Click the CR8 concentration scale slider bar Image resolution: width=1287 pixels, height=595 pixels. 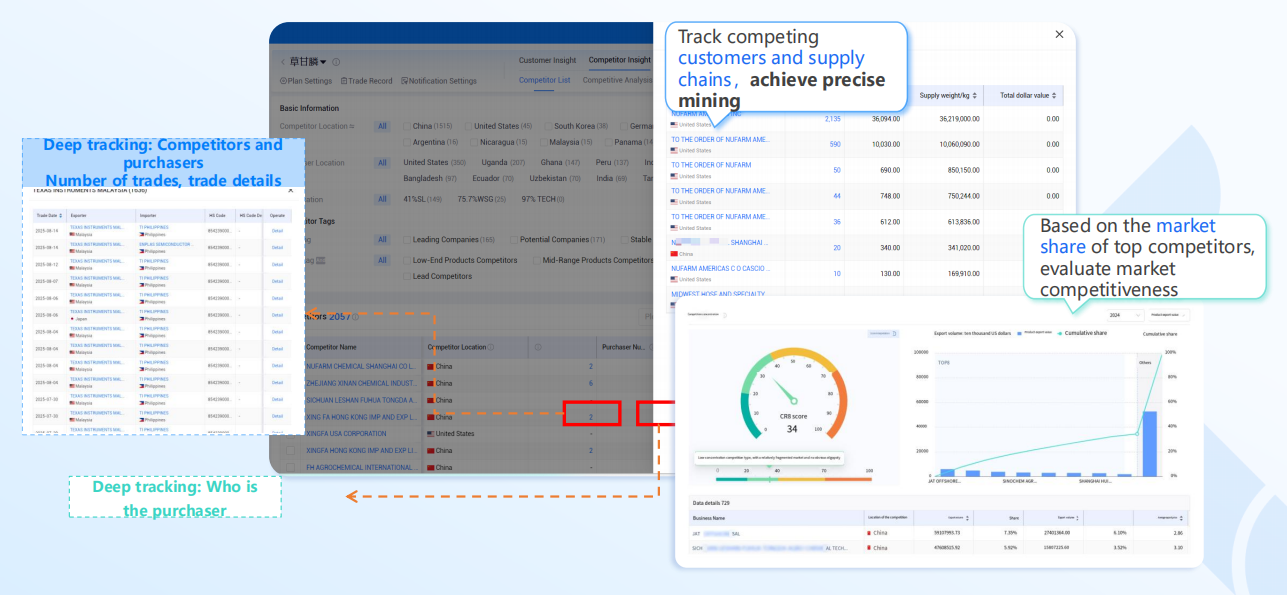[x=795, y=479]
